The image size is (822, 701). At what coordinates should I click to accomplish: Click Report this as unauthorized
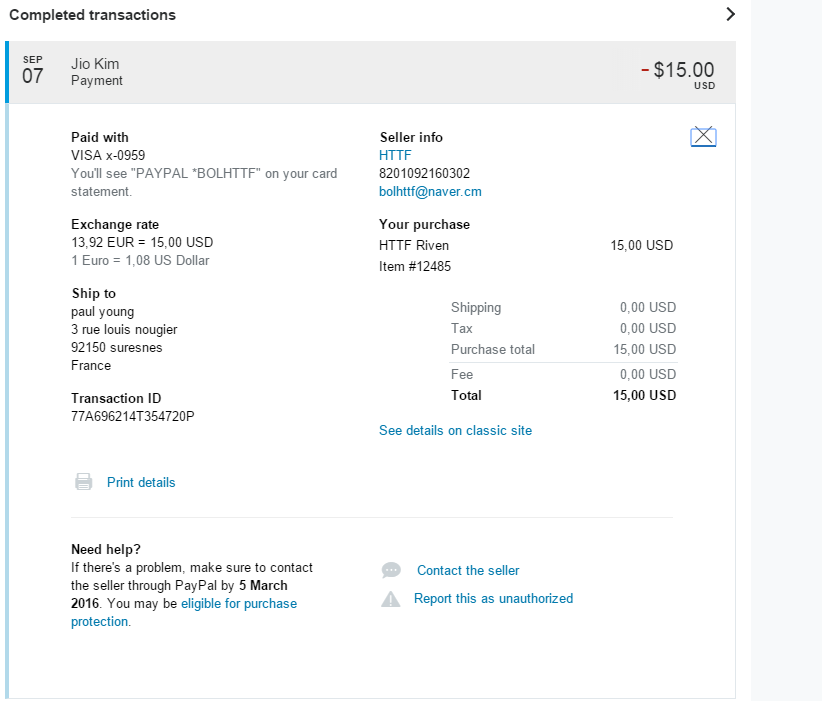pos(493,598)
